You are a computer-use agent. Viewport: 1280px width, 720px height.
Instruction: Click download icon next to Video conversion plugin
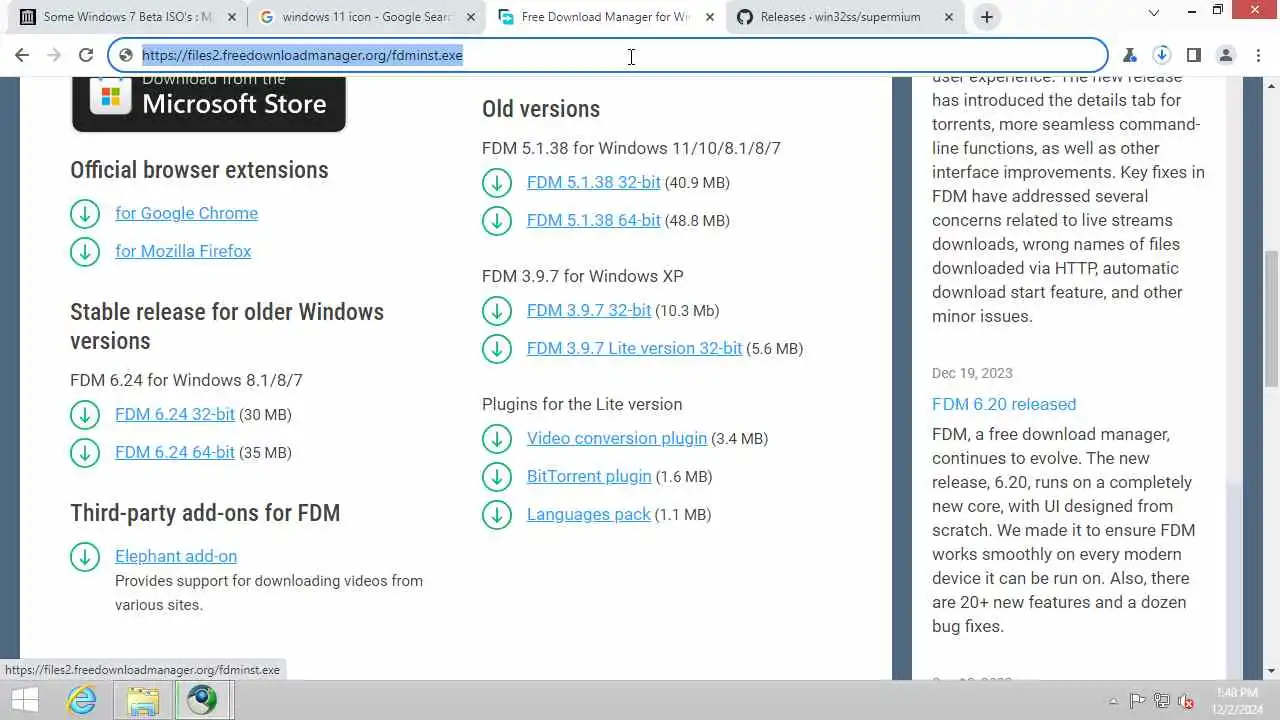point(497,438)
